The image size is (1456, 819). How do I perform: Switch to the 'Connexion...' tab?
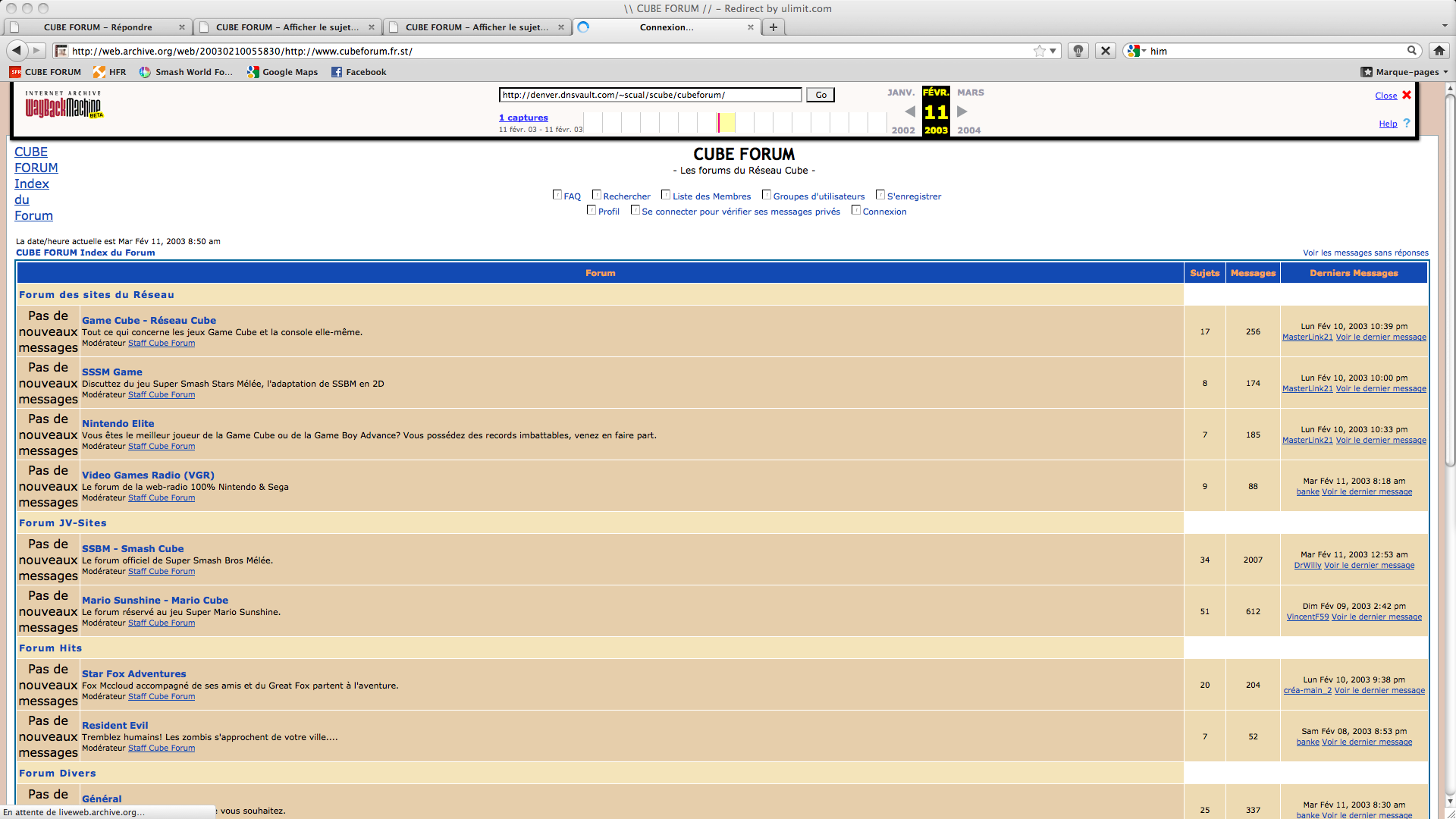click(x=666, y=27)
